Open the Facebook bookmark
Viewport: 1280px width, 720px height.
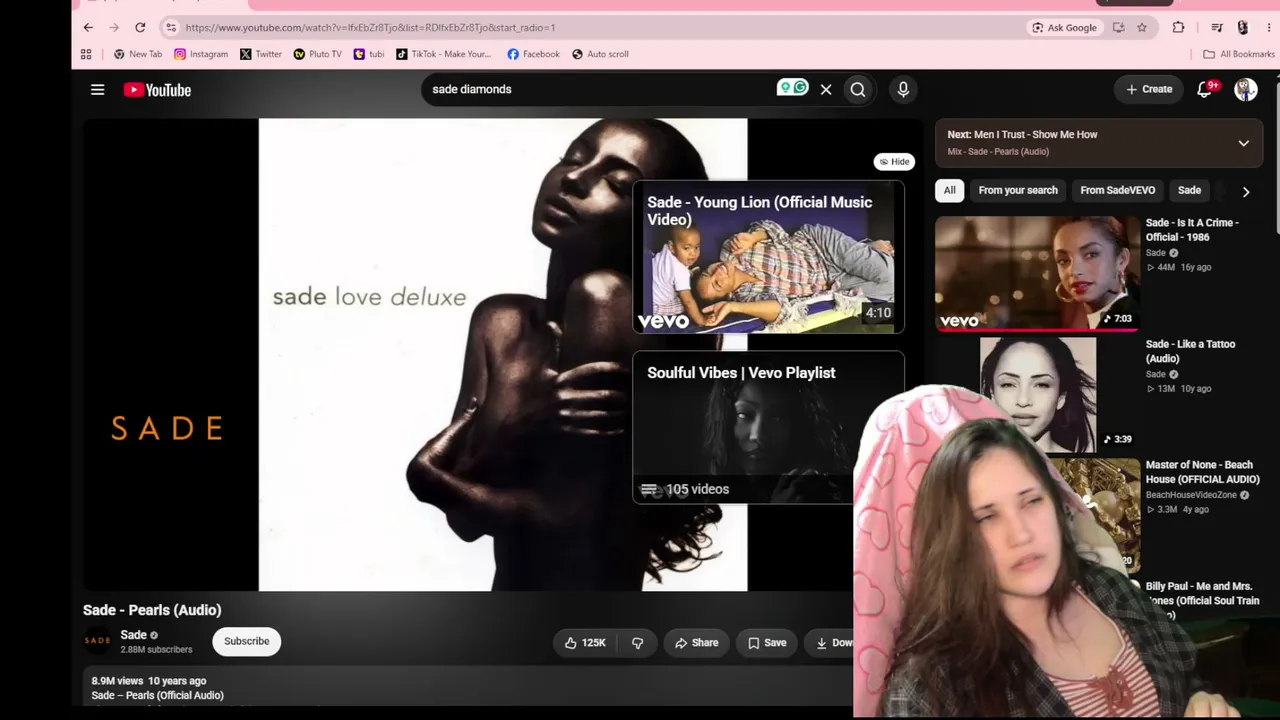pos(533,54)
